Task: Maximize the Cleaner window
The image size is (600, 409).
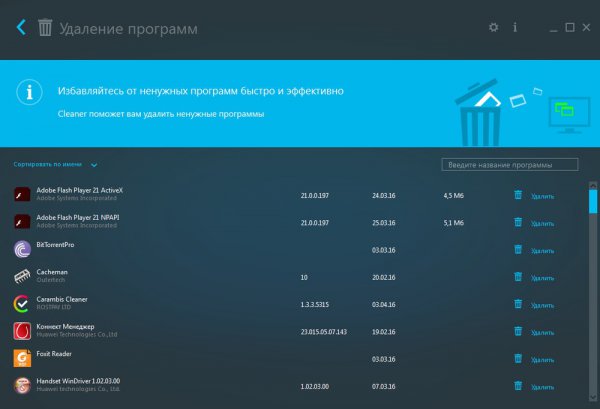Action: 570,28
